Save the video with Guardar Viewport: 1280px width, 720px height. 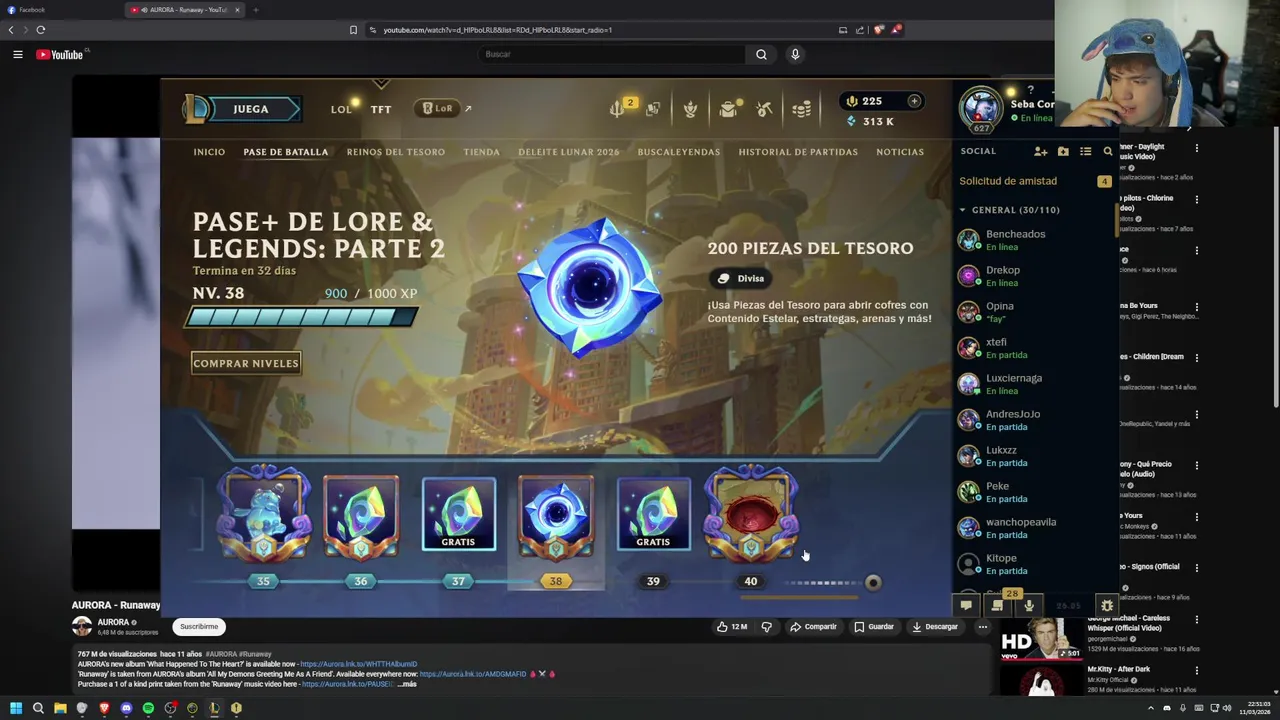(874, 627)
